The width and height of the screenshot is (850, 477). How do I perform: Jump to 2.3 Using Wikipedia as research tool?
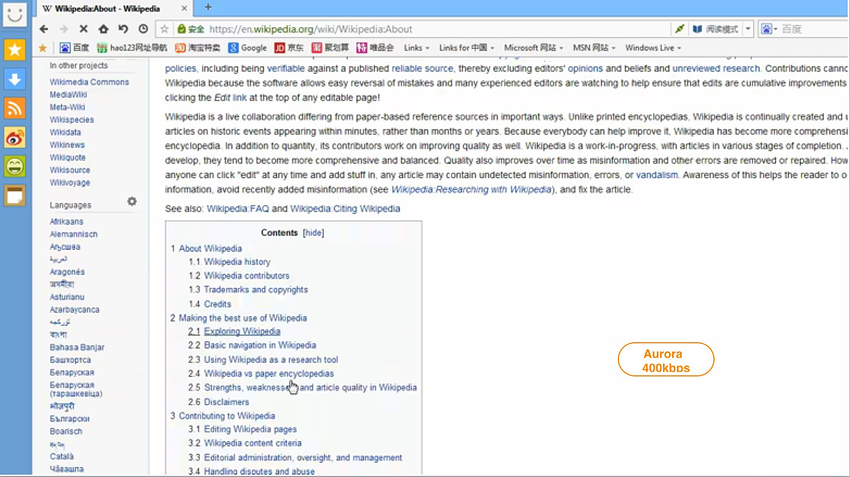(x=263, y=359)
